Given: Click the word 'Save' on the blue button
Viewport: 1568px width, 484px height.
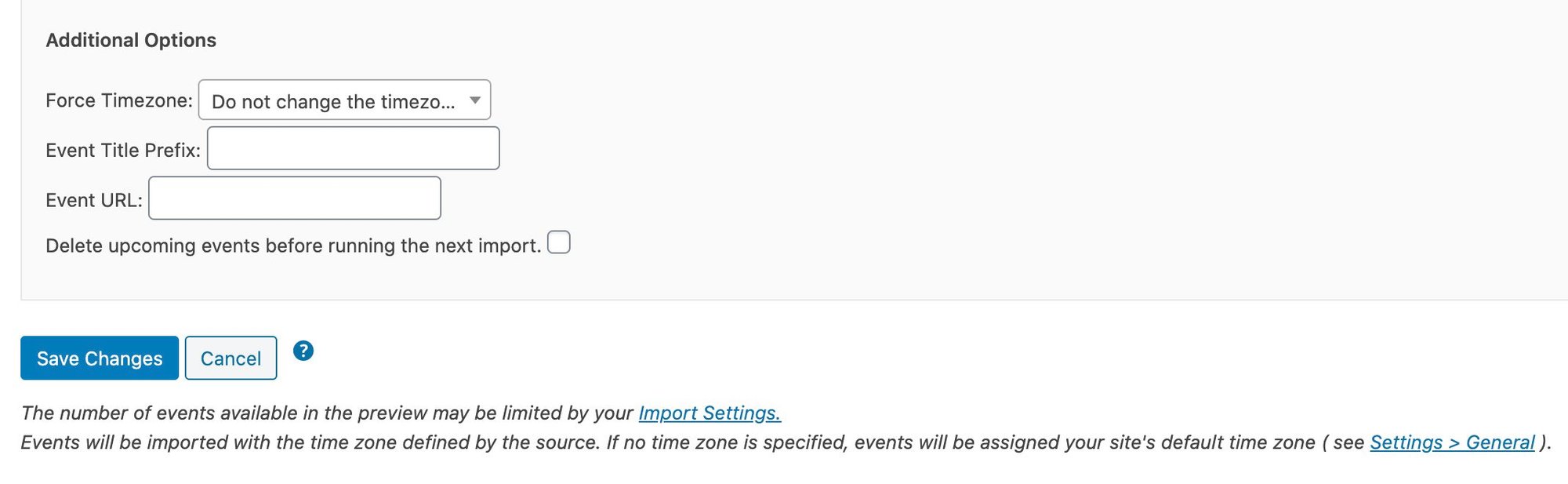Looking at the screenshot, I should 57,358.
